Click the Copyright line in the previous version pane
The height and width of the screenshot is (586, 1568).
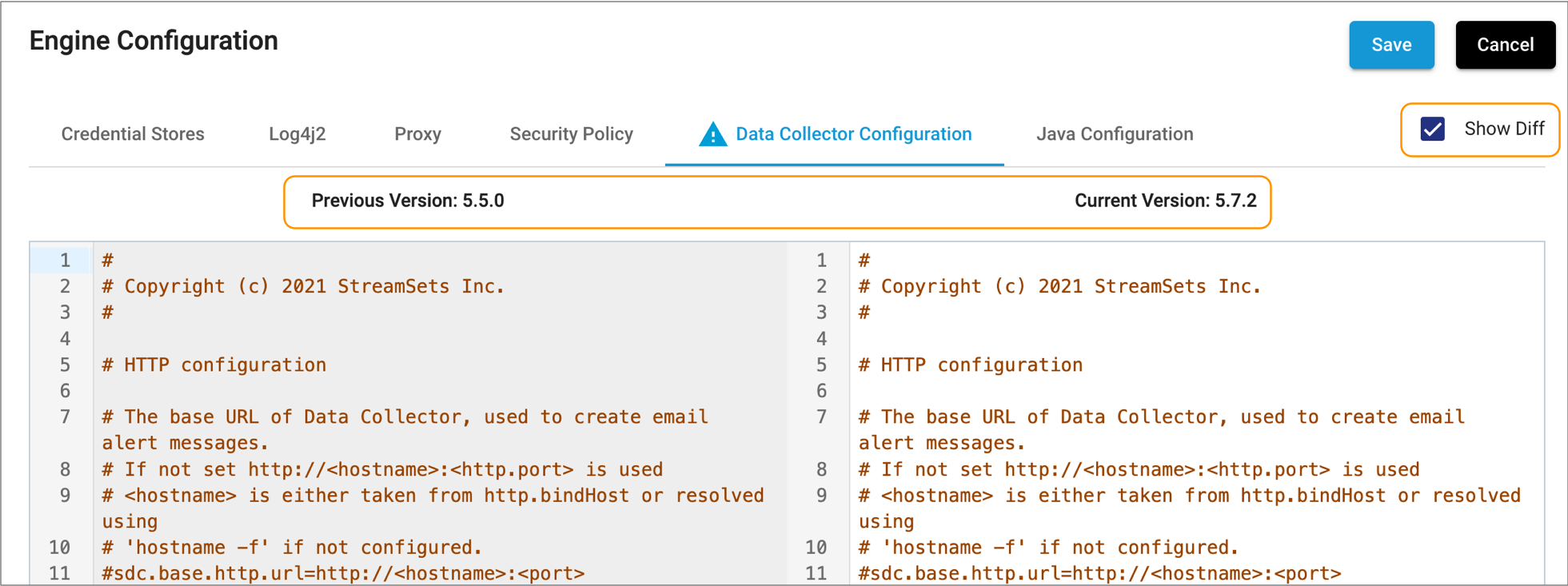coord(303,286)
